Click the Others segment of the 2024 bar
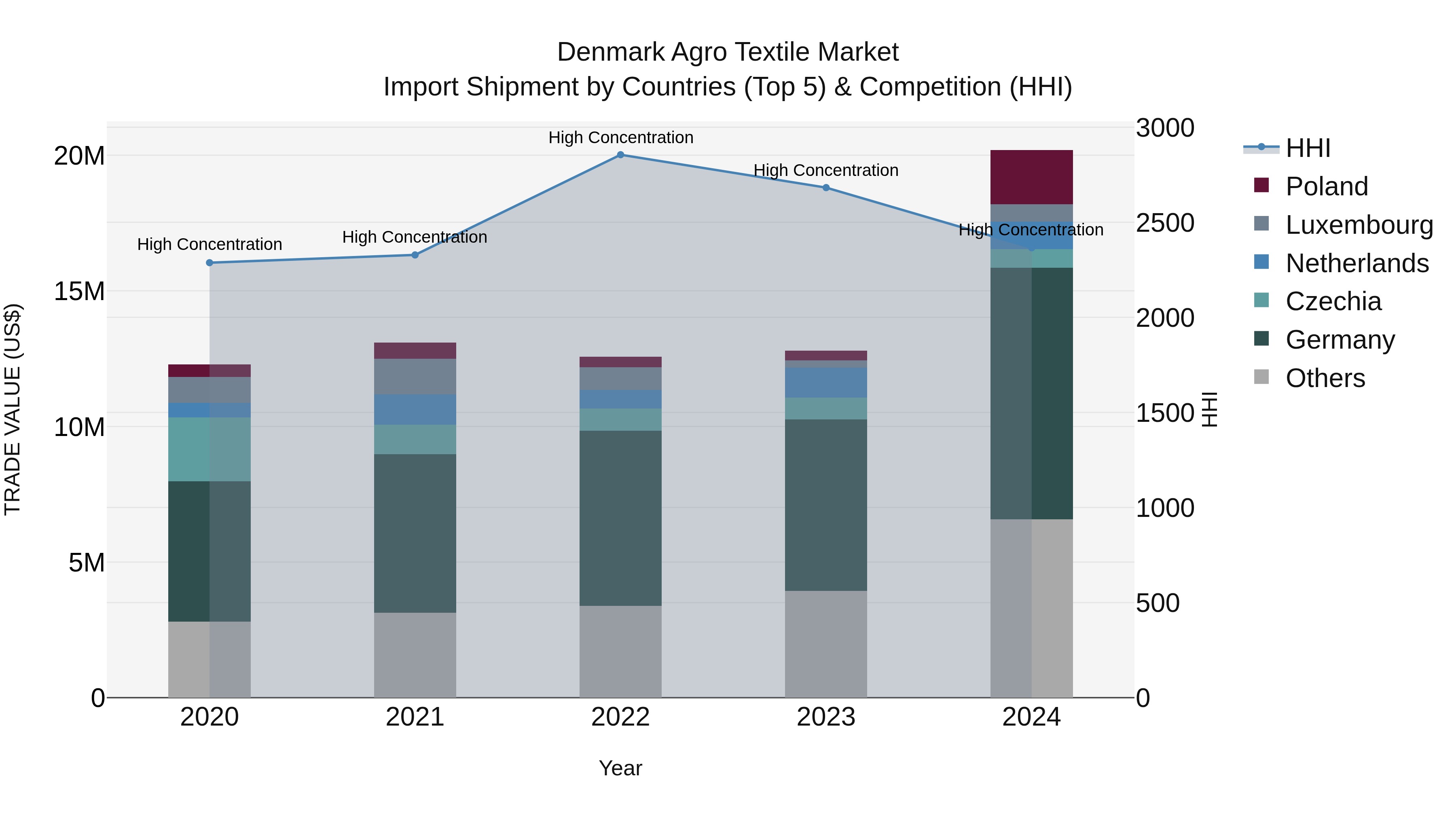 (x=1031, y=609)
